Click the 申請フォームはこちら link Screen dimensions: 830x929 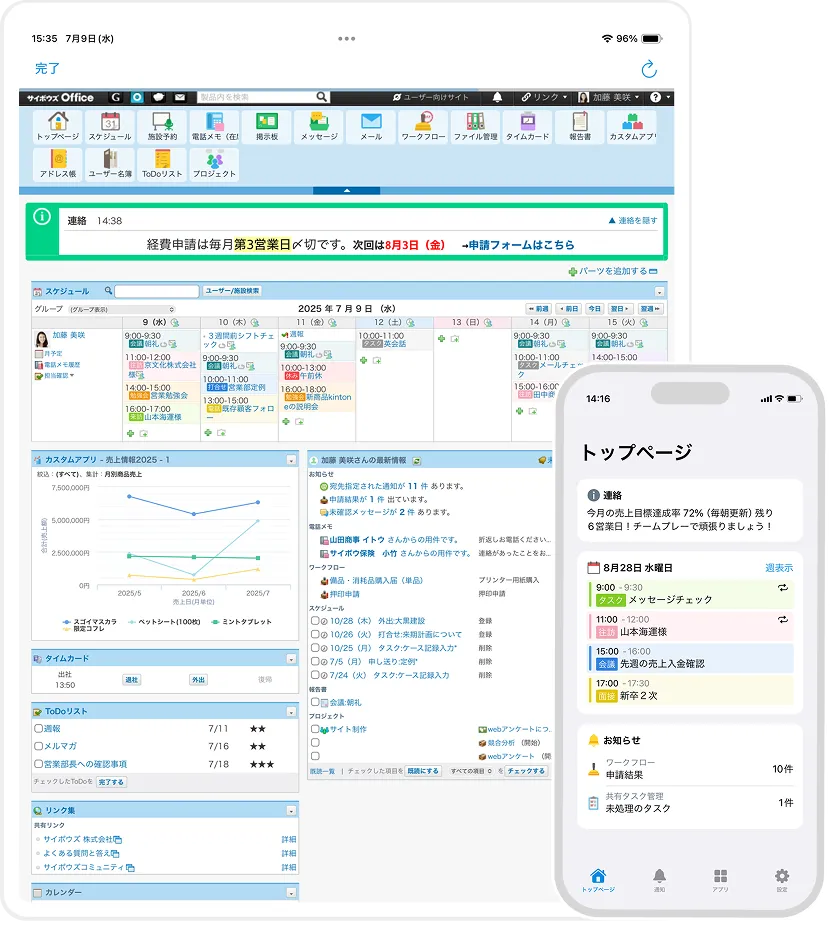520,244
